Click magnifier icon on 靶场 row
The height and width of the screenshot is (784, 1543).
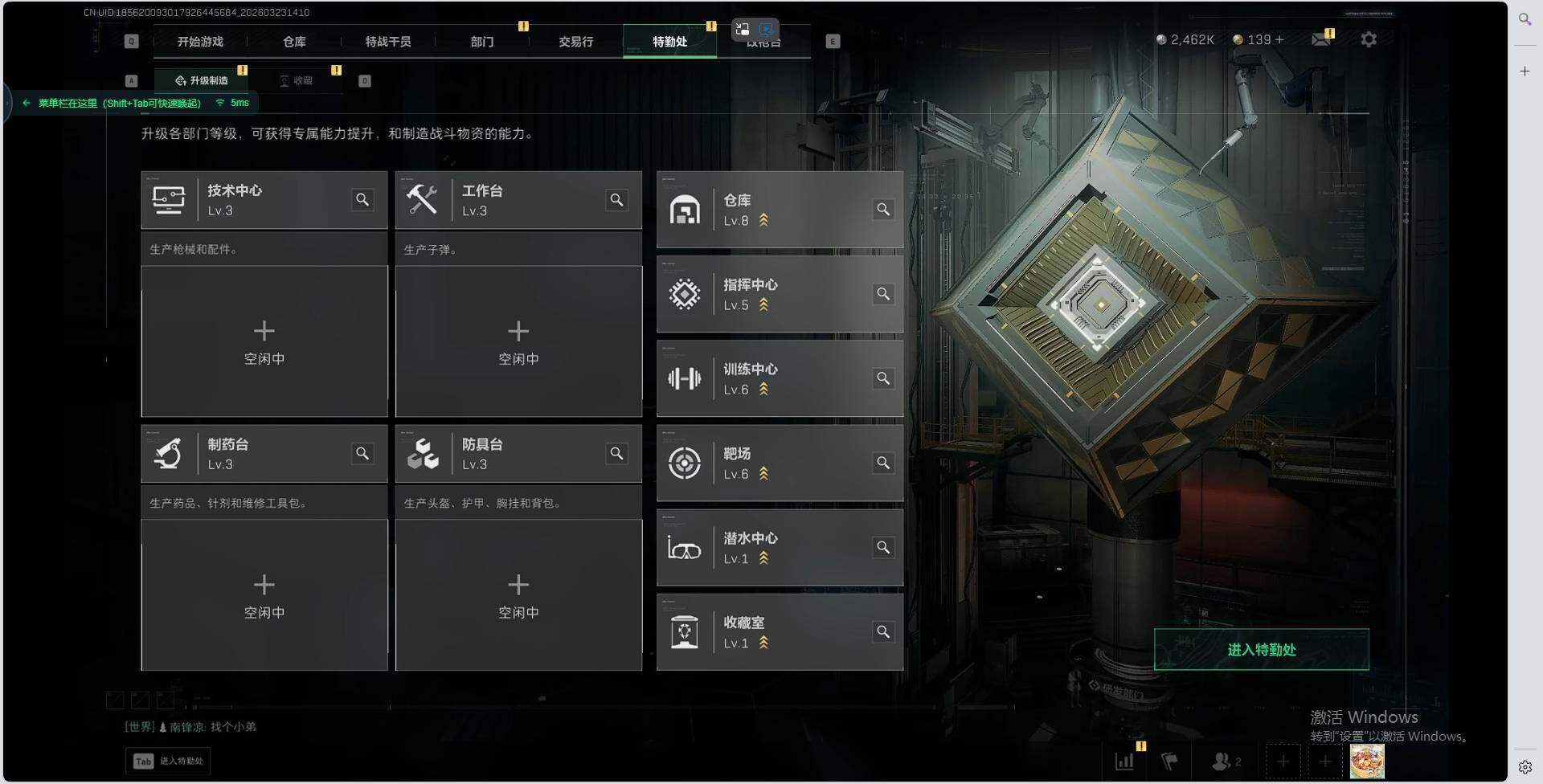tap(883, 463)
